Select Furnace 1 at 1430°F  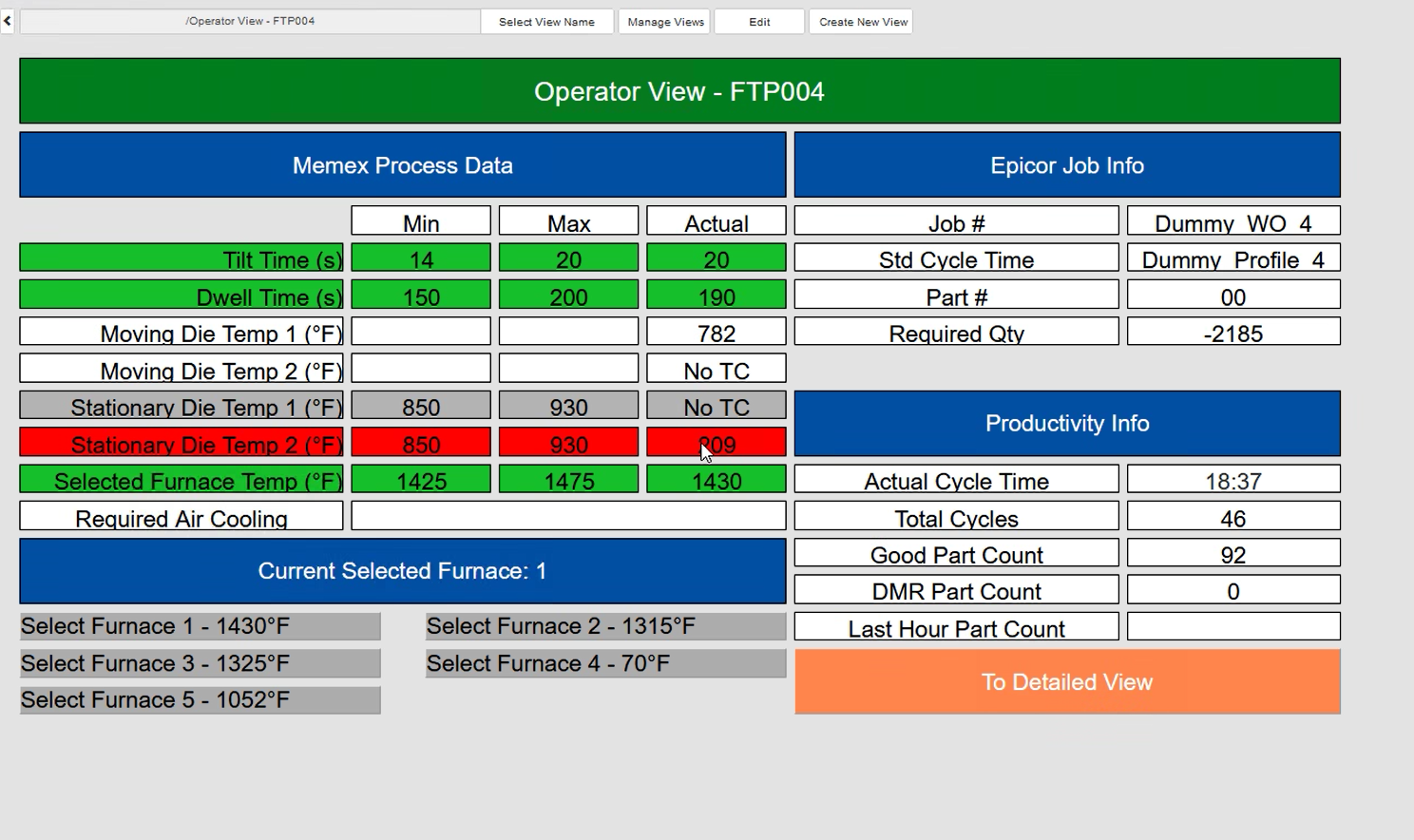[200, 625]
